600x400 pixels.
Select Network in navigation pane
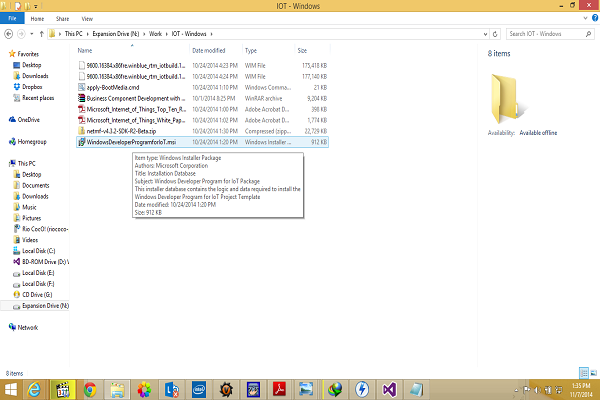click(23, 328)
